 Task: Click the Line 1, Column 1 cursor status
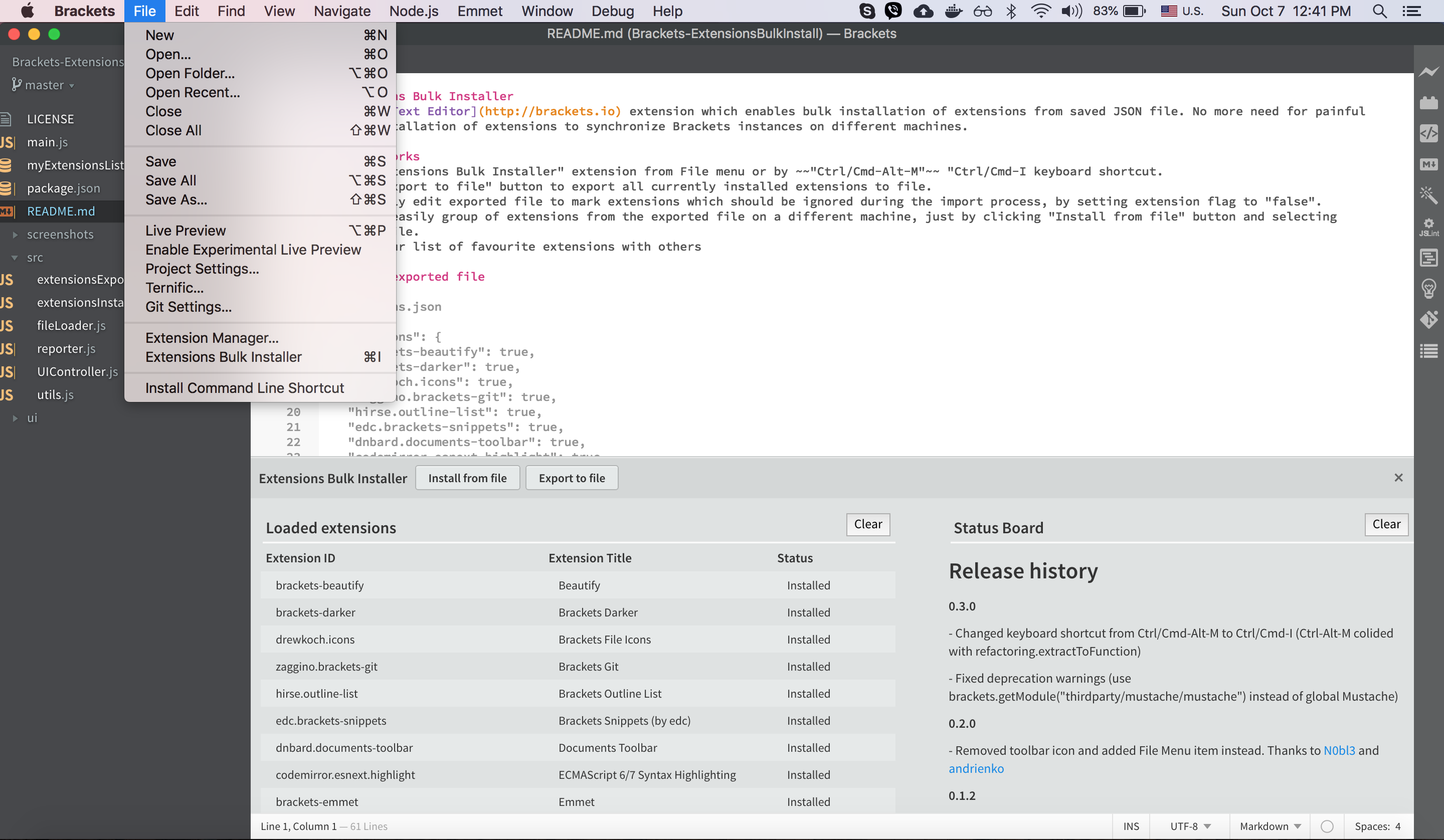[298, 826]
